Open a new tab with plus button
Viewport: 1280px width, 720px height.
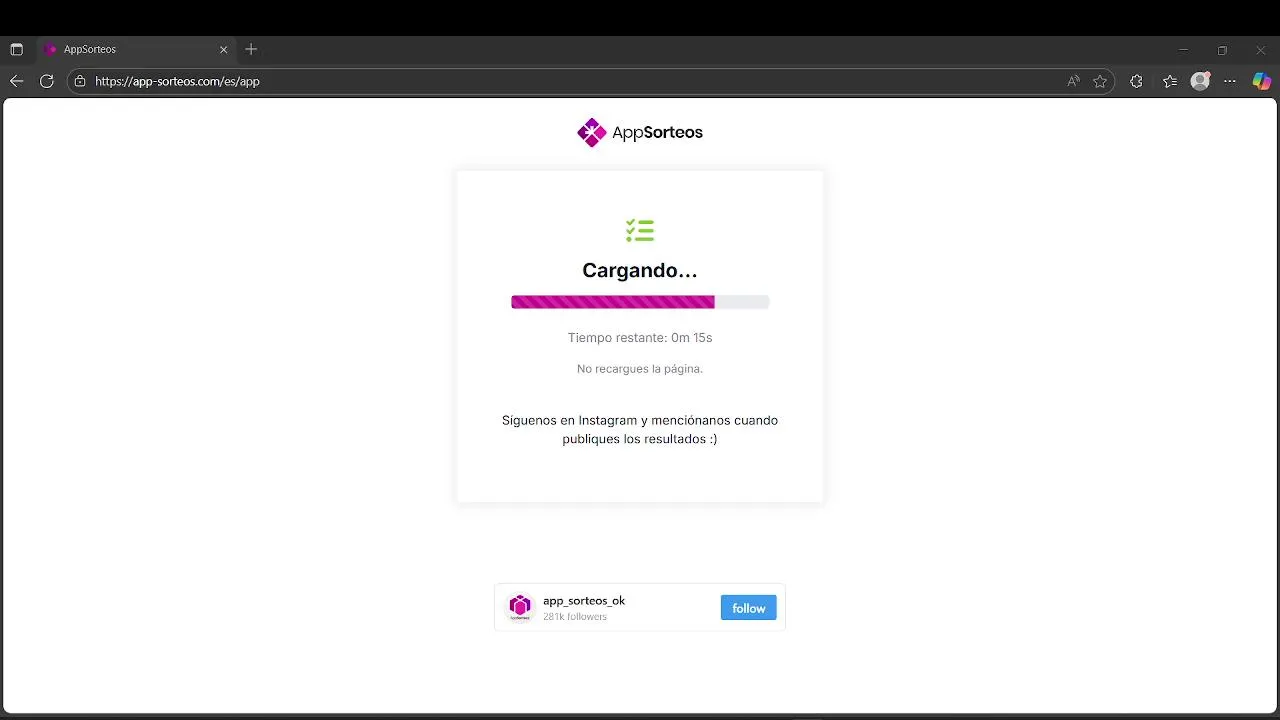click(251, 49)
